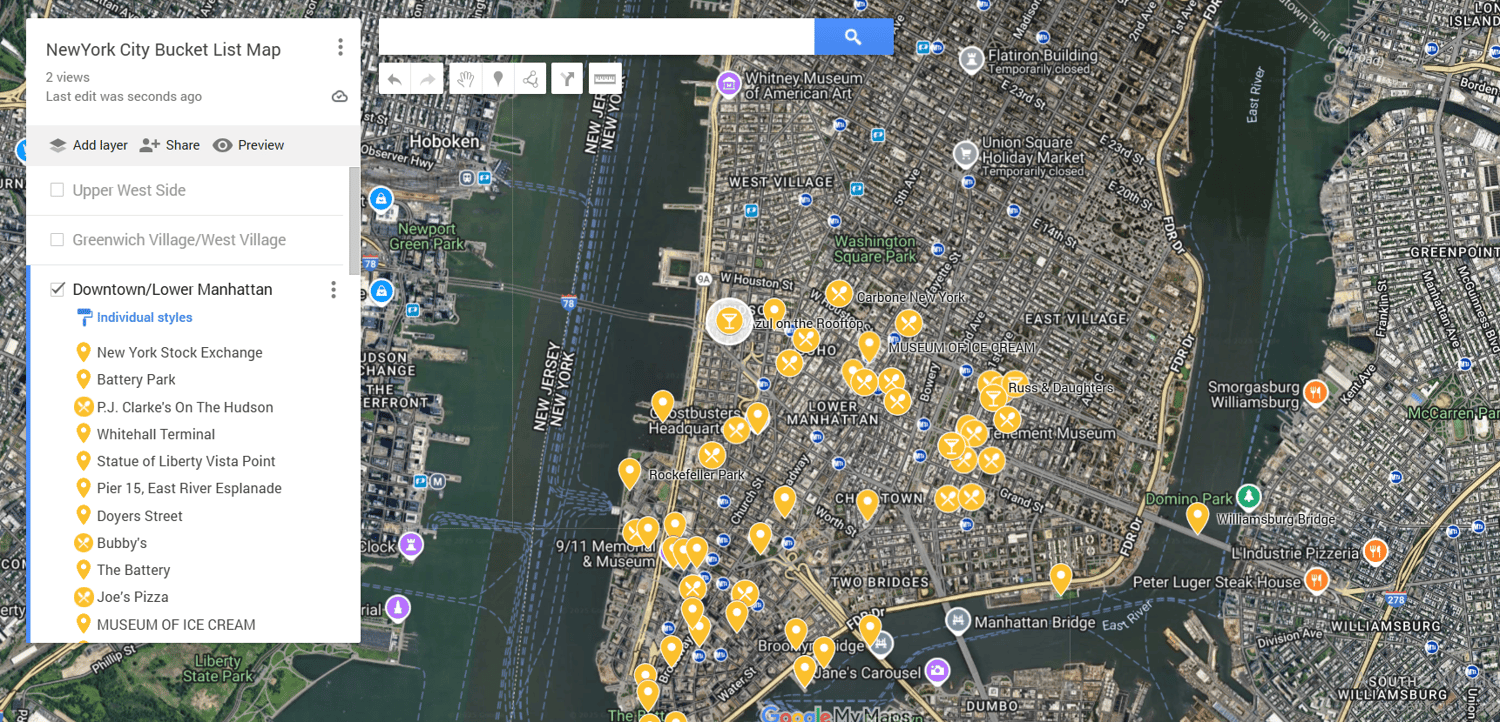1500x722 pixels.
Task: Open the Share dialog
Action: point(169,145)
